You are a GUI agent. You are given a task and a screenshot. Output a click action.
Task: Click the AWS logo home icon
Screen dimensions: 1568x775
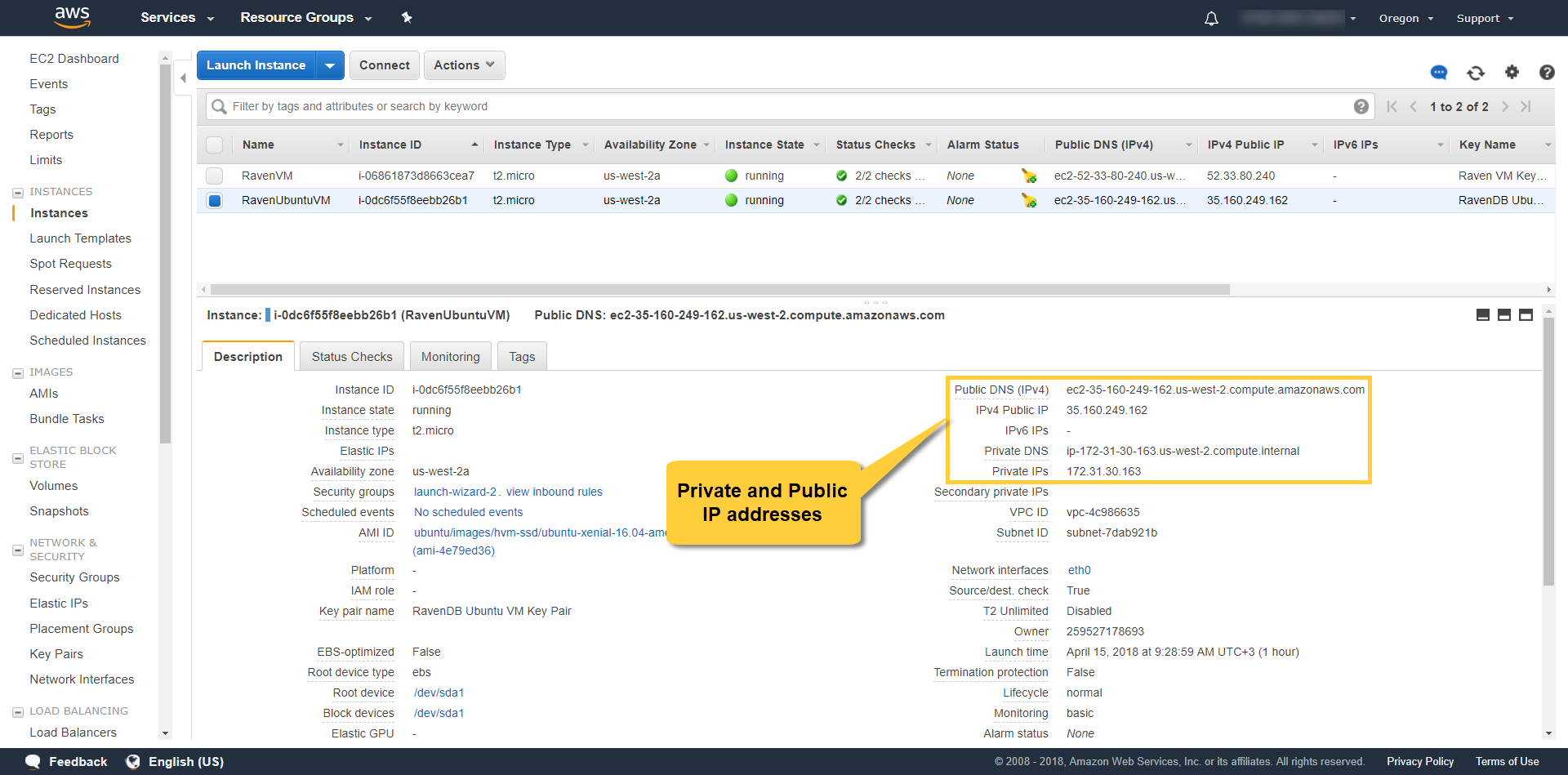pos(72,17)
